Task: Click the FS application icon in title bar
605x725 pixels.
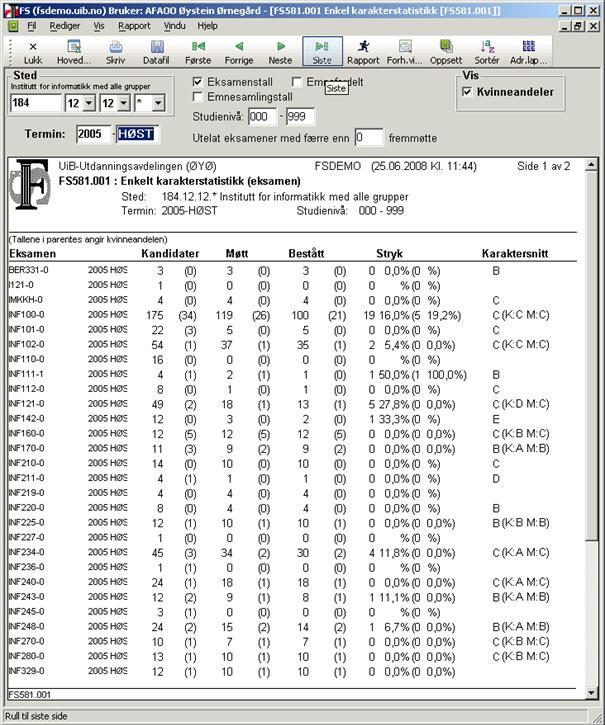Action: click(10, 10)
